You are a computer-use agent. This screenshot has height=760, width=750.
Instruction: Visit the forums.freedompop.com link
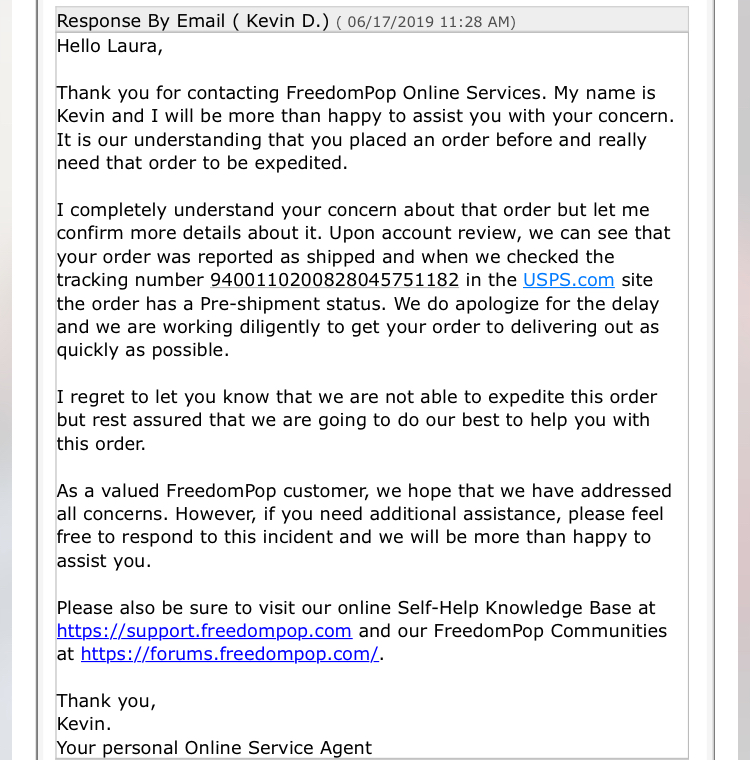coord(230,654)
